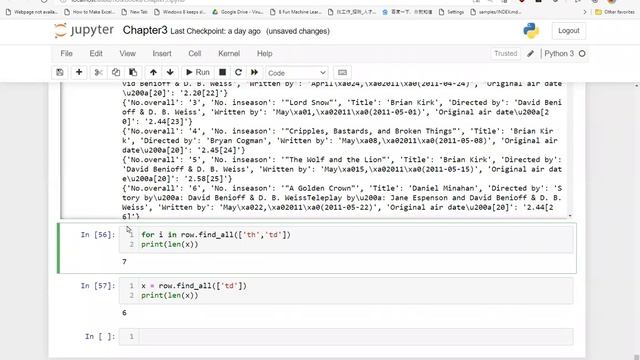Insert cell below with plus icon
640x360 pixels.
point(79,73)
